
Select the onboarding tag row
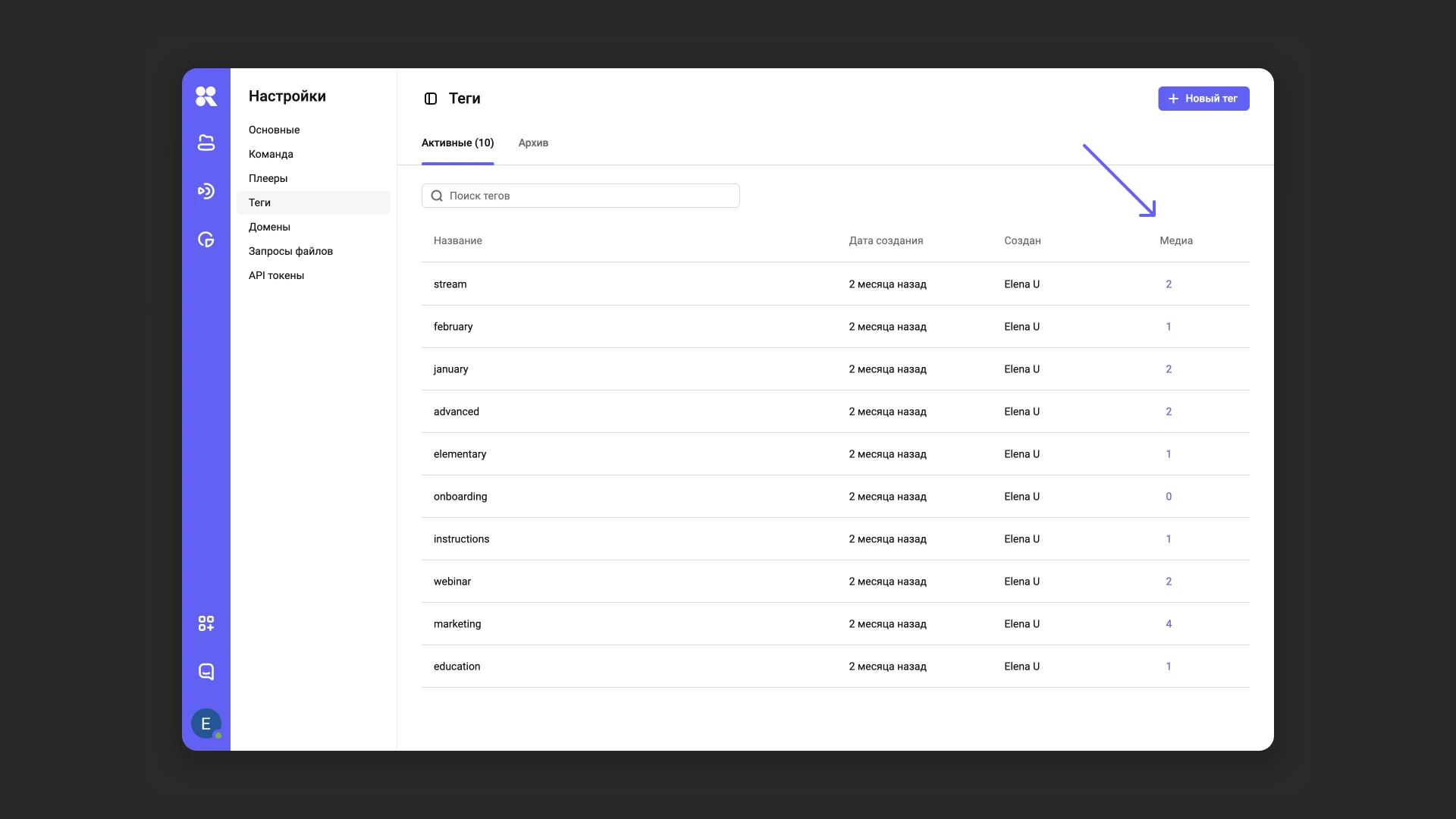[460, 497]
